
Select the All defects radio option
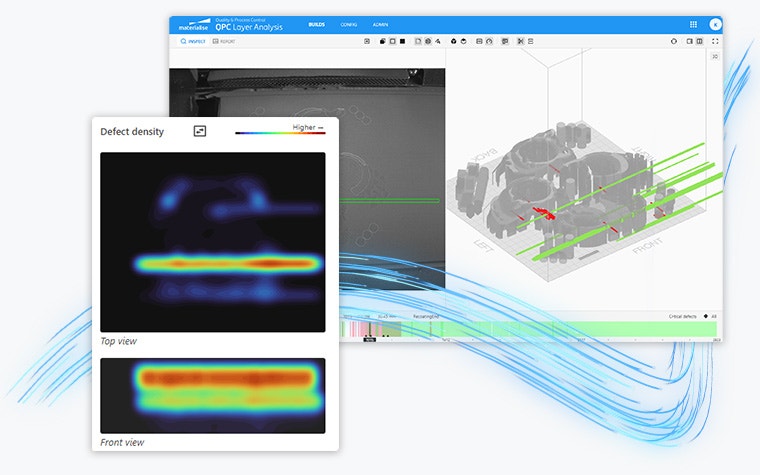point(705,316)
